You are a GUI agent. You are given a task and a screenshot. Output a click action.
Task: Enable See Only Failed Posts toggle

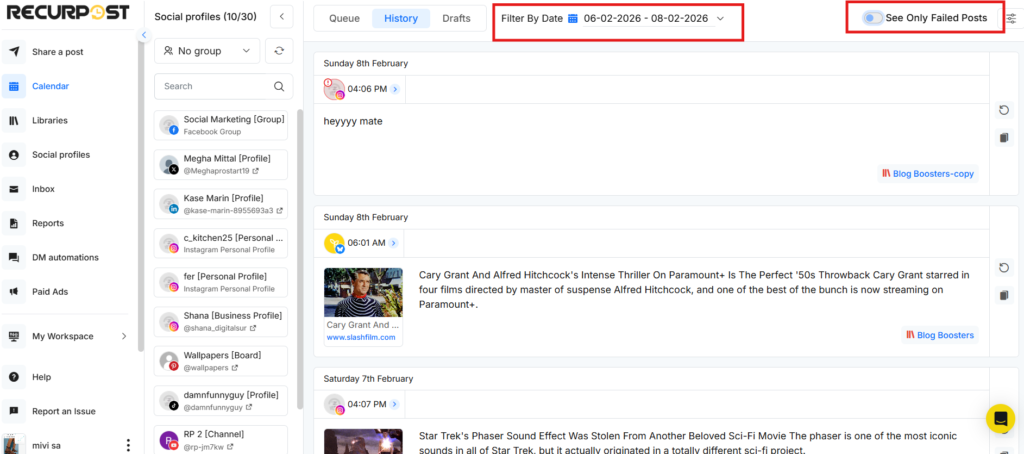pos(872,18)
